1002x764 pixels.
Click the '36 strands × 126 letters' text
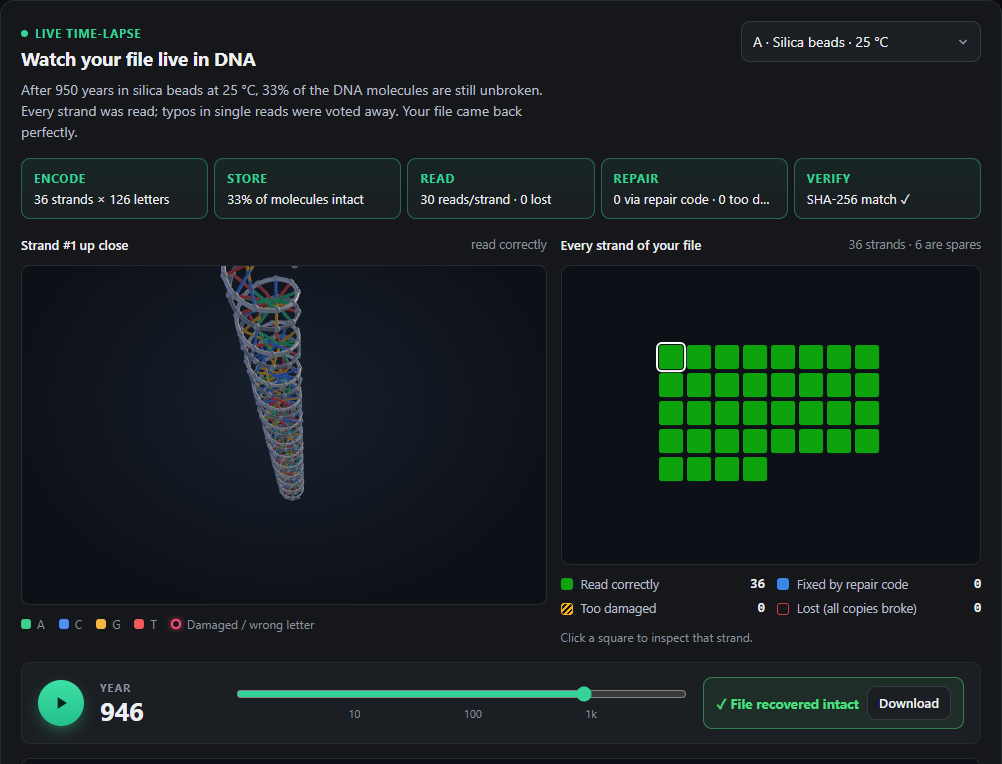pos(102,199)
